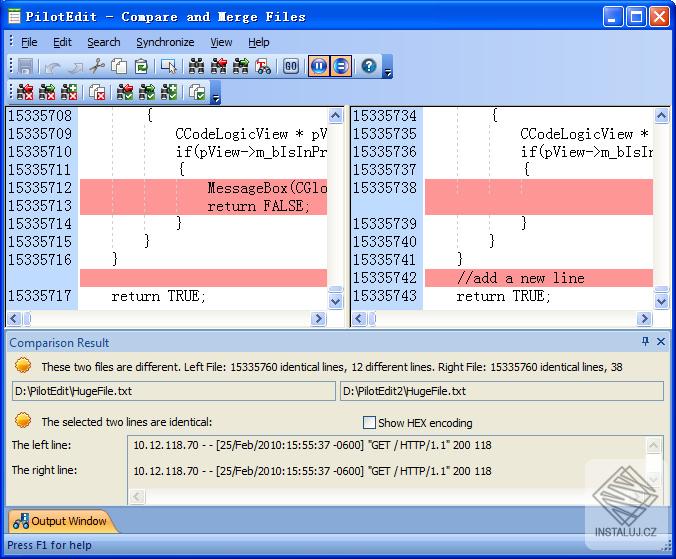Open the View menu
The image size is (676, 559).
221,42
